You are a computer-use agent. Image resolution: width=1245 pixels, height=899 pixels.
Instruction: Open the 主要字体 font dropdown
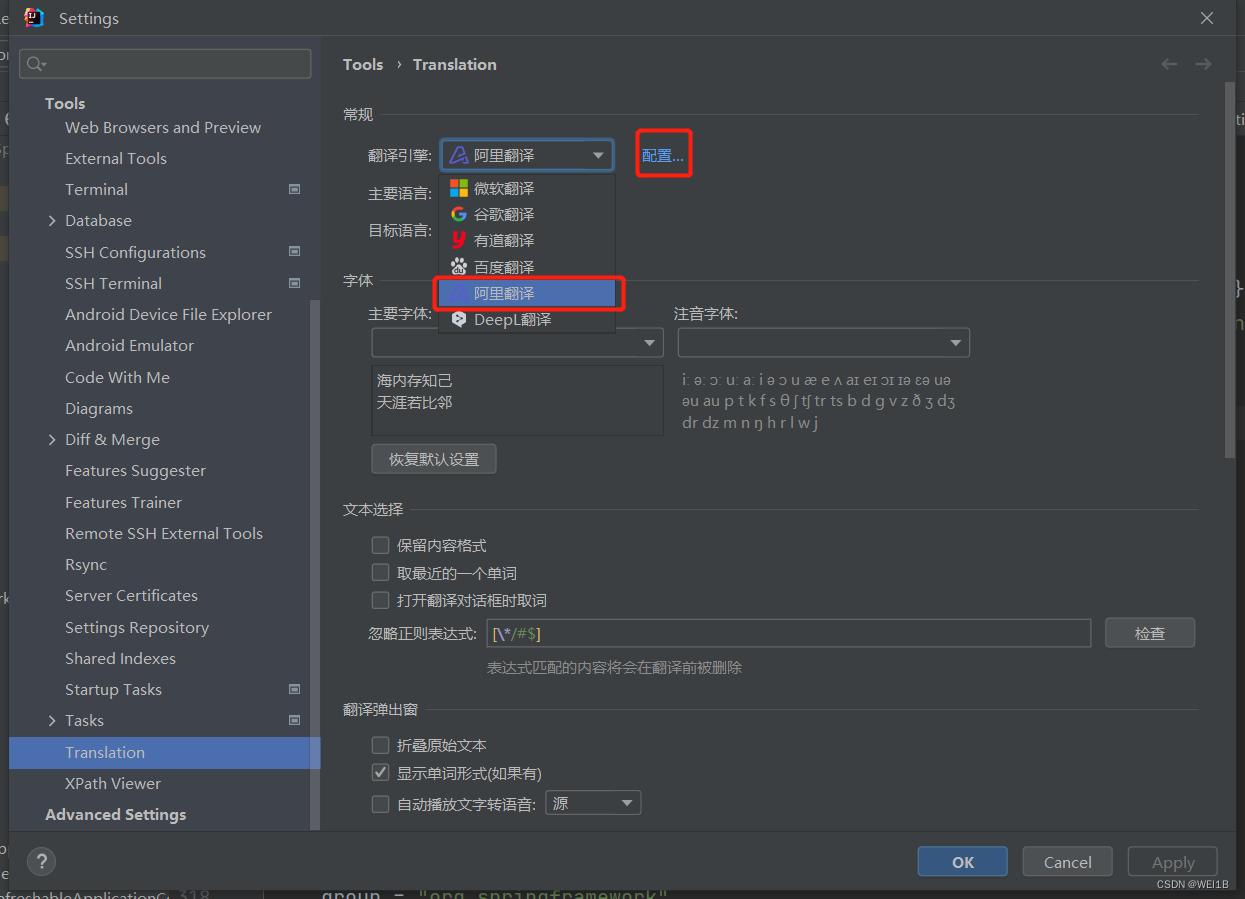pos(517,343)
